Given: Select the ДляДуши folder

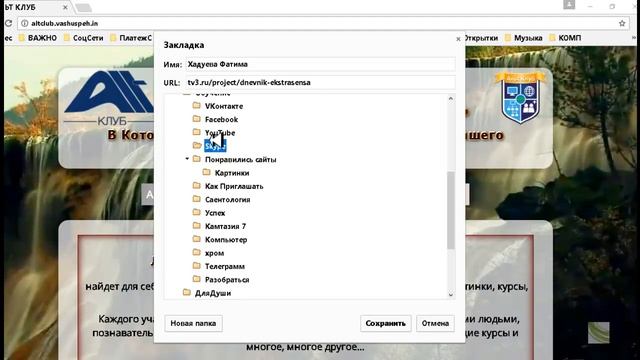Looking at the screenshot, I should [x=213, y=293].
